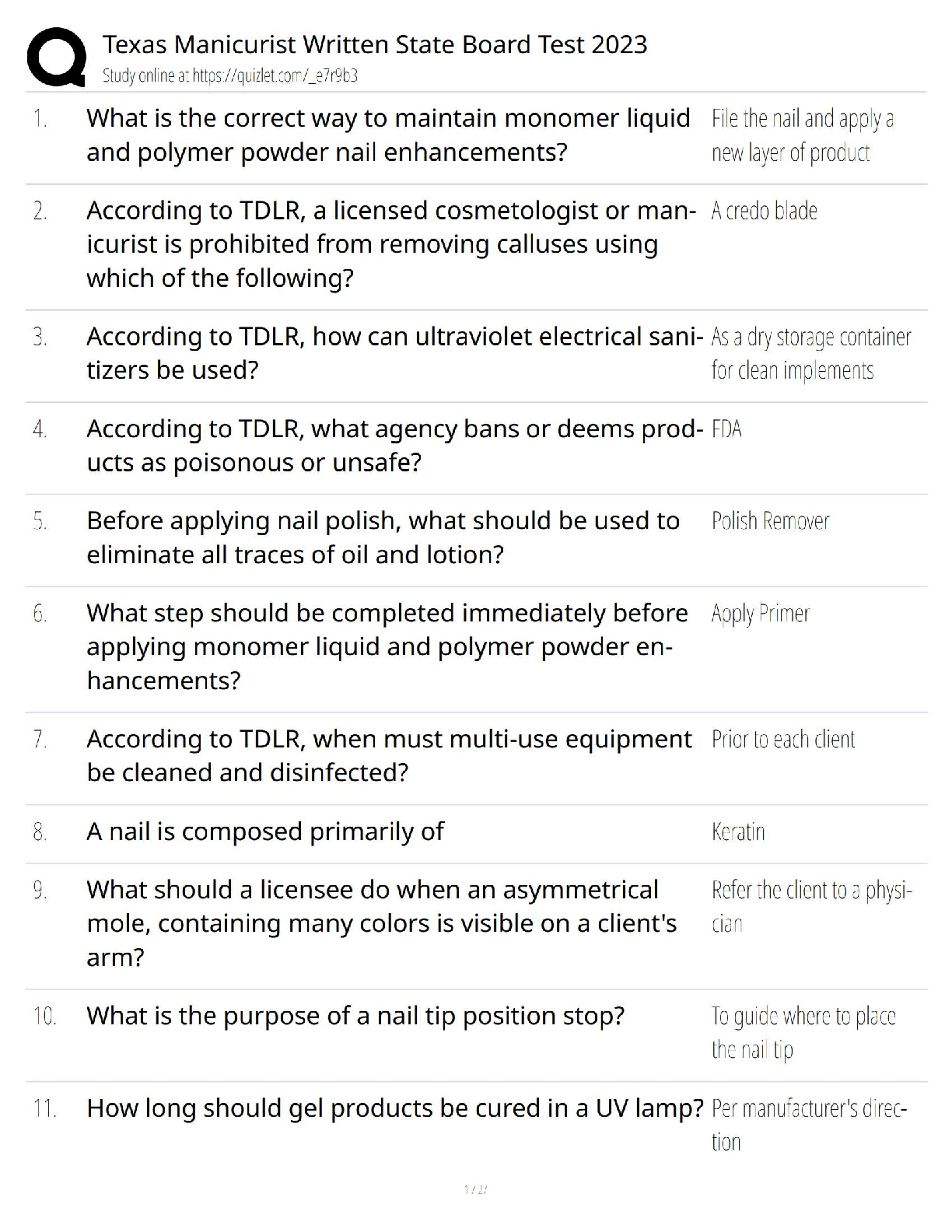The width and height of the screenshot is (952, 1232).
Task: Click the "Keratin" answer
Action: click(x=738, y=832)
